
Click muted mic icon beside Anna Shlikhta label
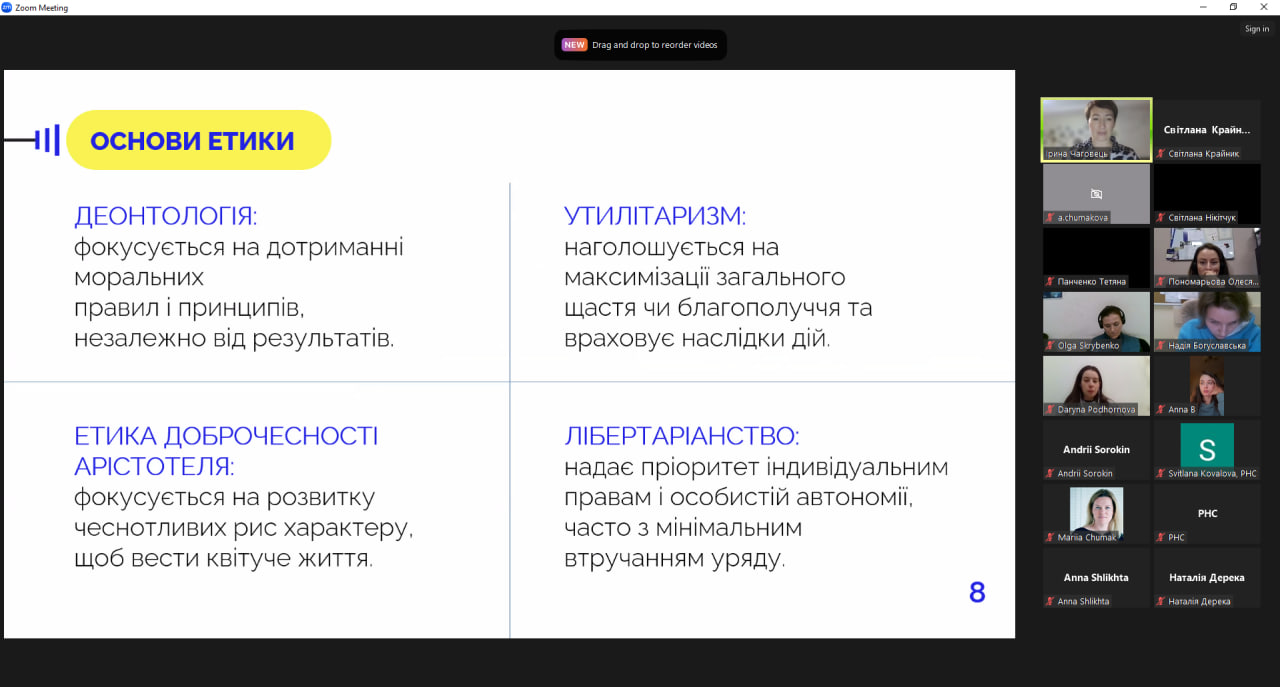(1051, 602)
